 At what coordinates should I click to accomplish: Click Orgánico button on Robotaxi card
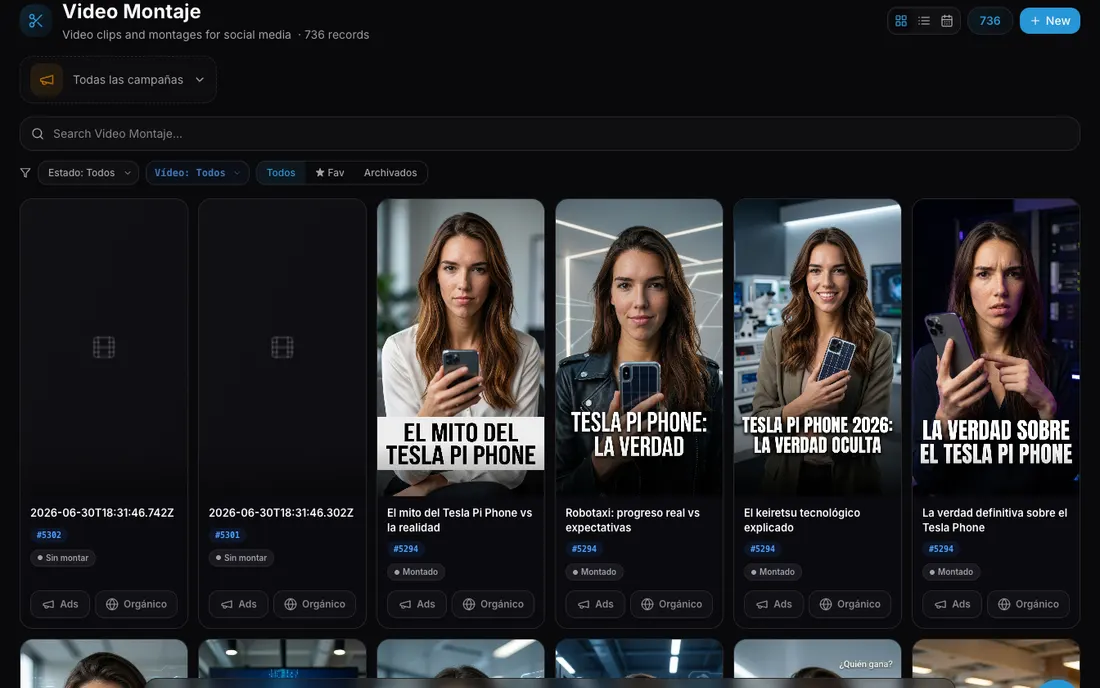point(671,604)
